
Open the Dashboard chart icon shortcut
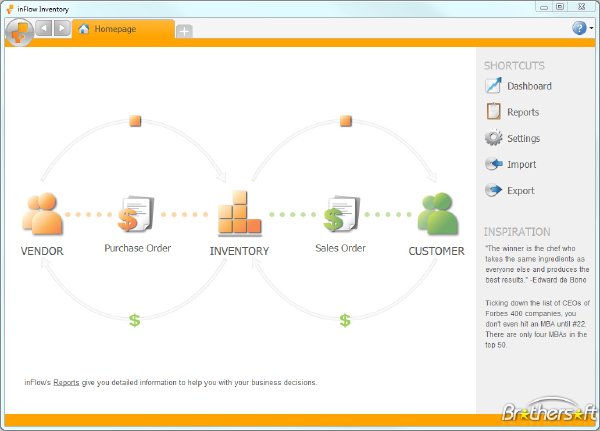493,85
